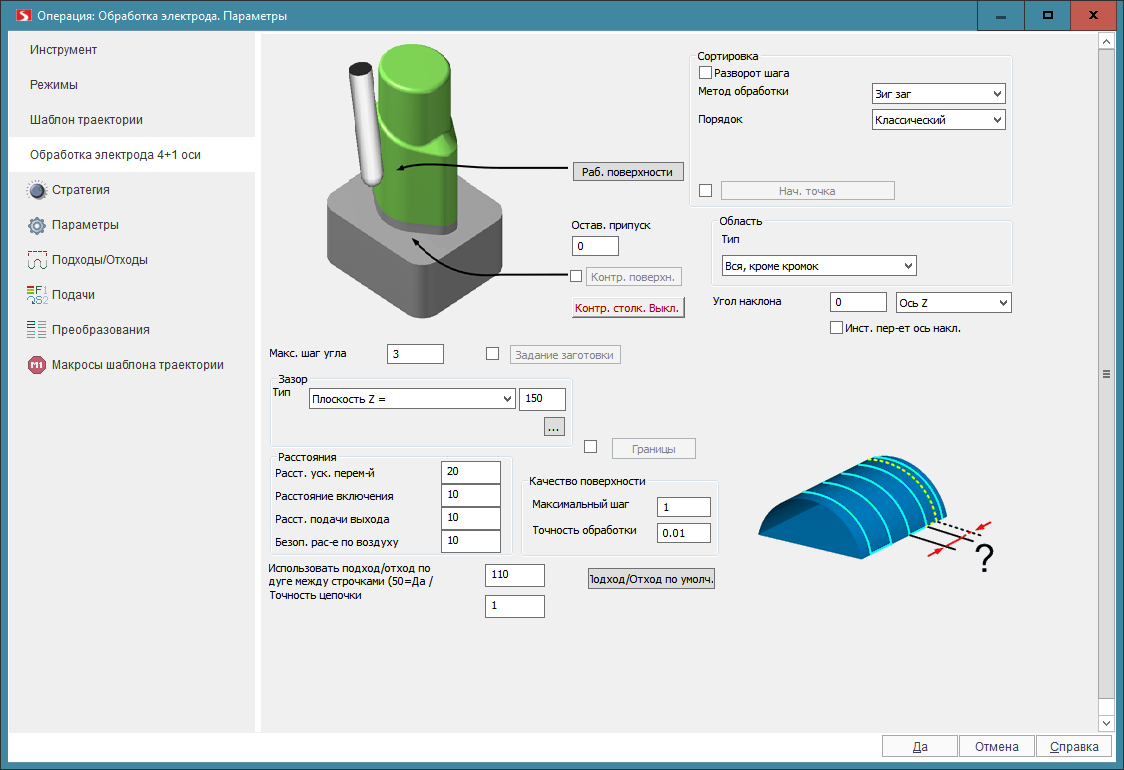Viewport: 1124px width, 770px height.
Task: Click the Параметры gear icon
Action: point(37,225)
